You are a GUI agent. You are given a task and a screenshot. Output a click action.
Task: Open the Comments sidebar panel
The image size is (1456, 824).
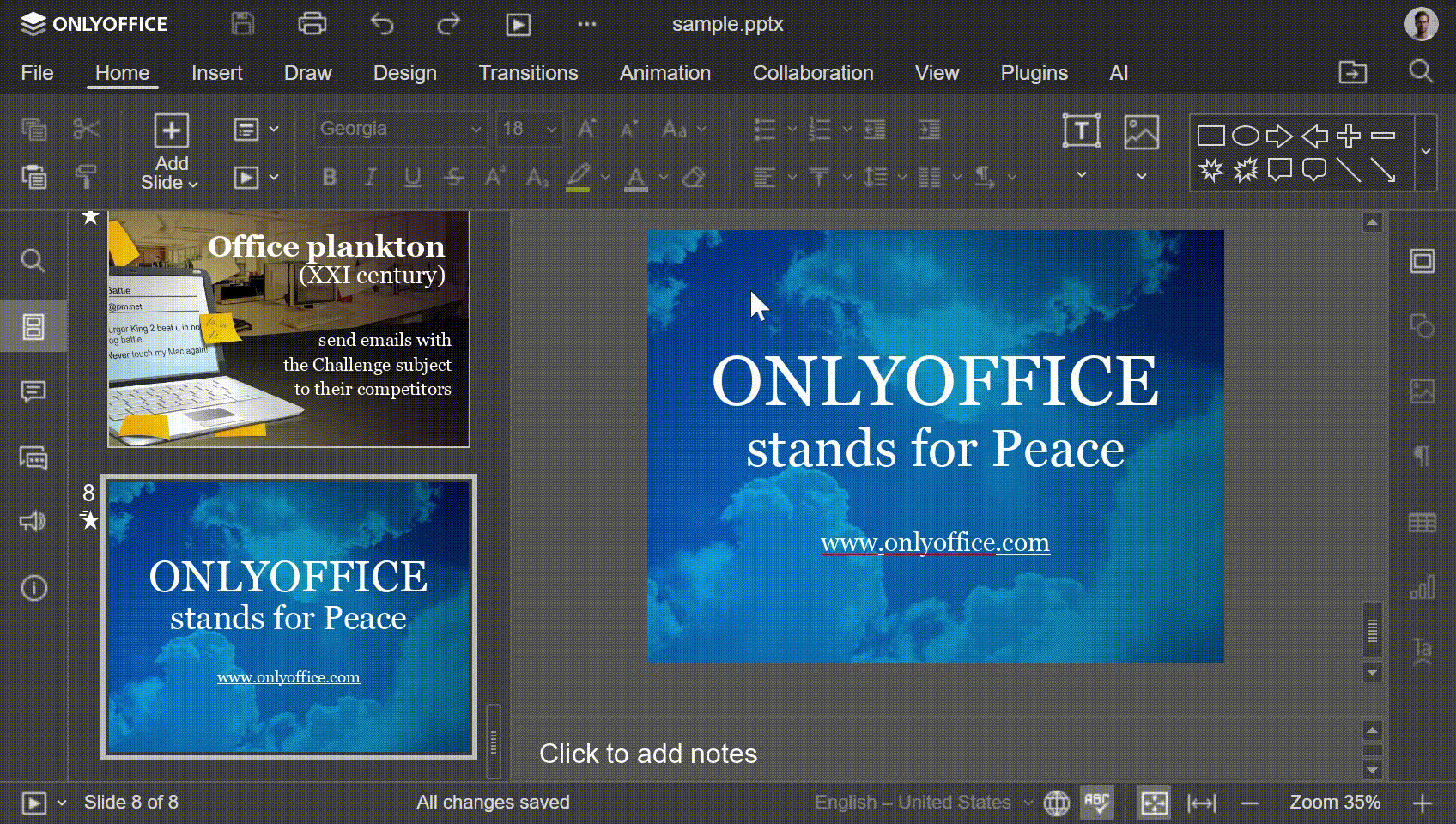(33, 392)
